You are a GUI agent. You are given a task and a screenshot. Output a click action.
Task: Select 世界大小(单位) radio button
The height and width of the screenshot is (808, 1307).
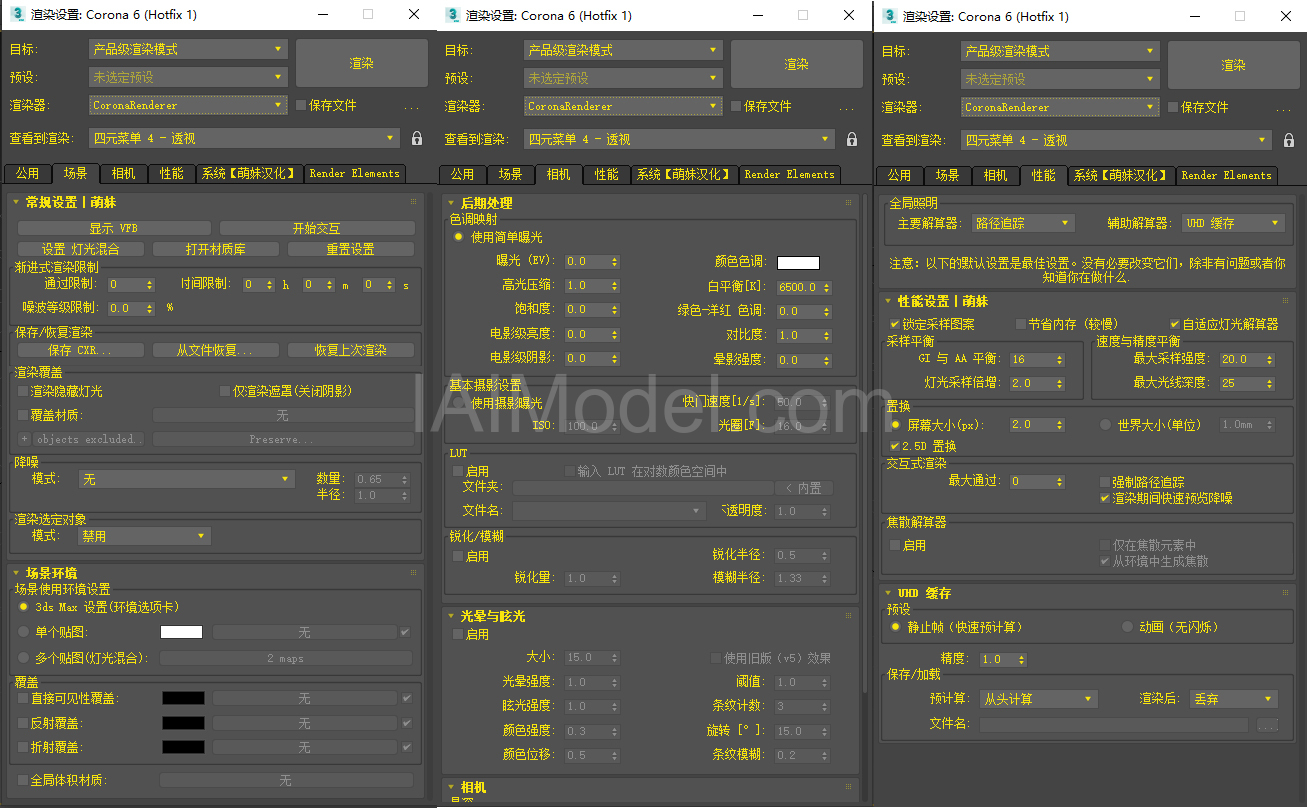tap(1106, 424)
